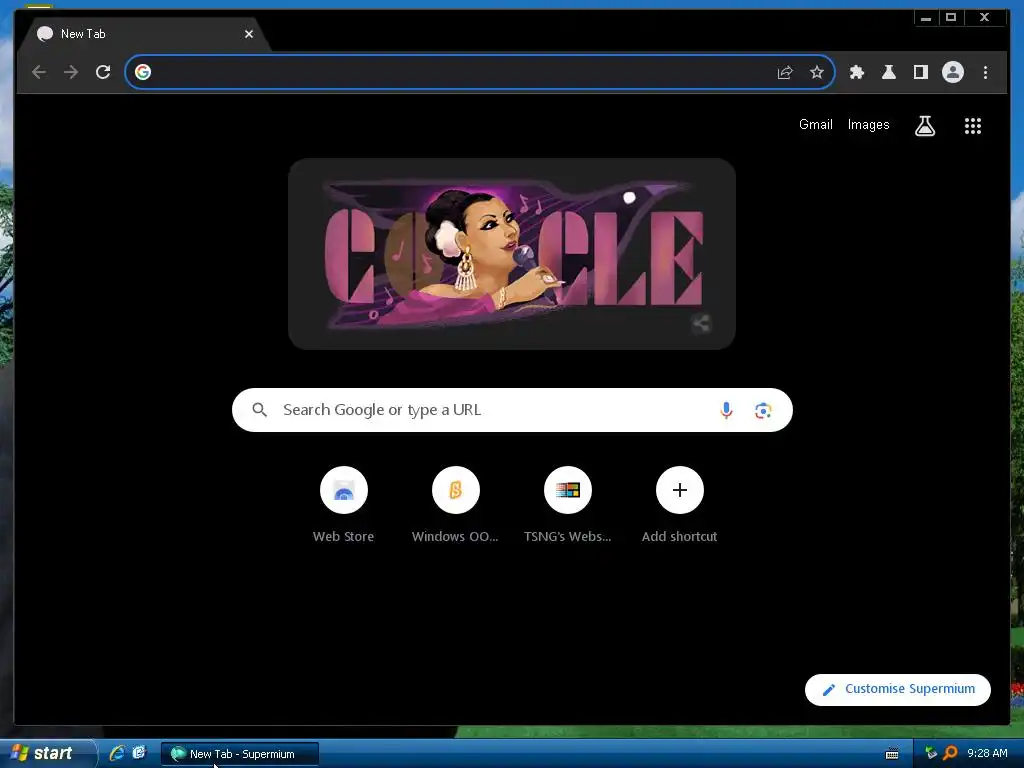Search by image with Lens icon
Image resolution: width=1024 pixels, height=768 pixels.
click(762, 410)
